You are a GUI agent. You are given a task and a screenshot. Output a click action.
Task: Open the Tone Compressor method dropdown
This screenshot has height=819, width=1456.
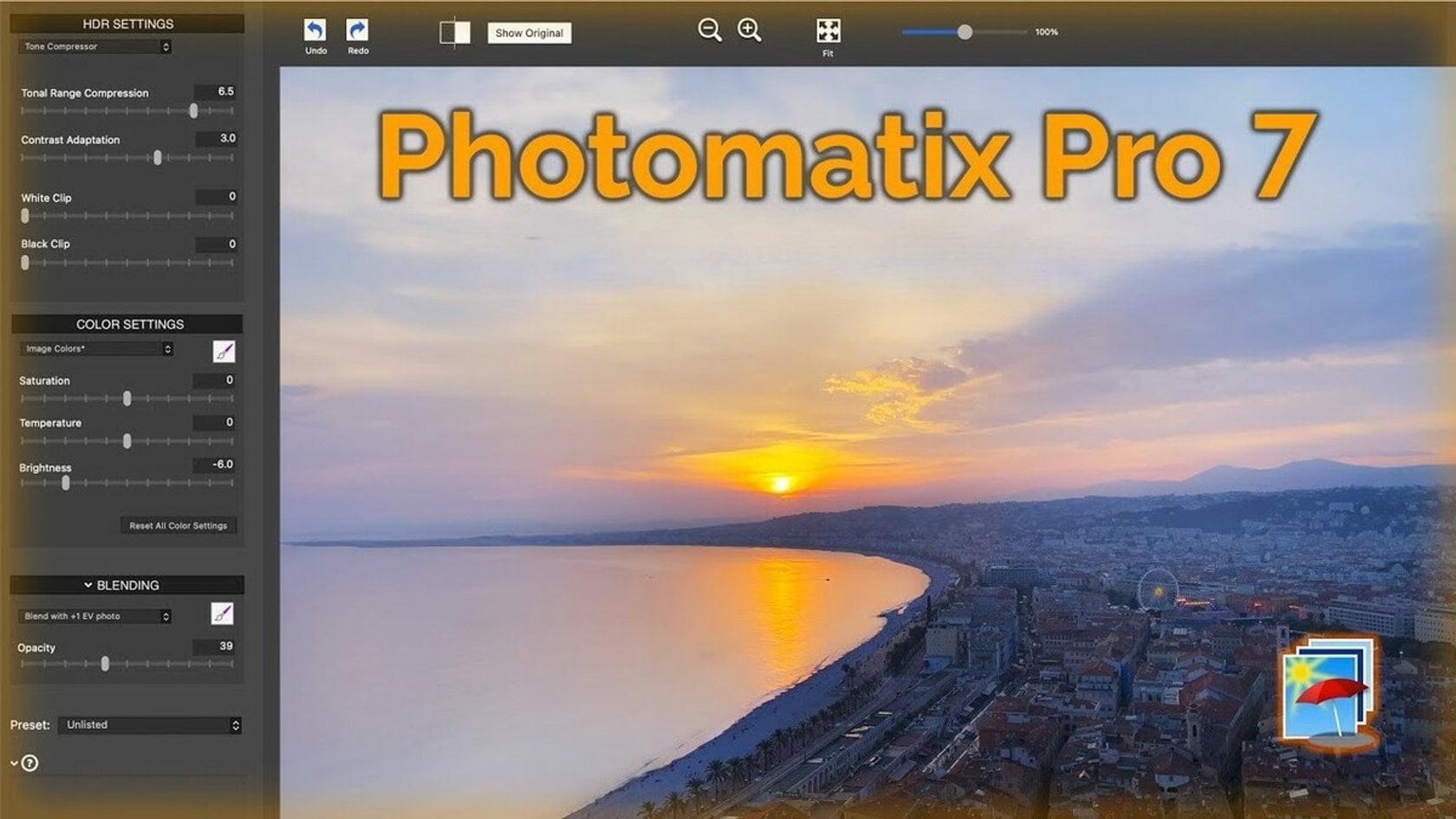tap(95, 47)
